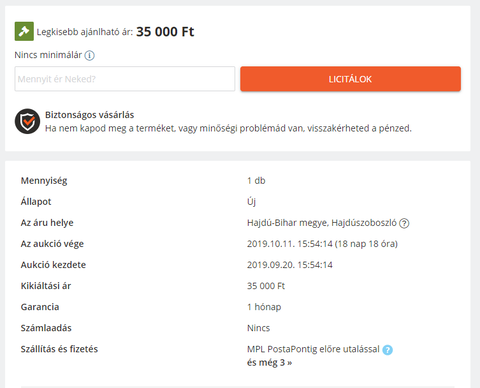Click the Mennyiség value 1 db

point(256,181)
